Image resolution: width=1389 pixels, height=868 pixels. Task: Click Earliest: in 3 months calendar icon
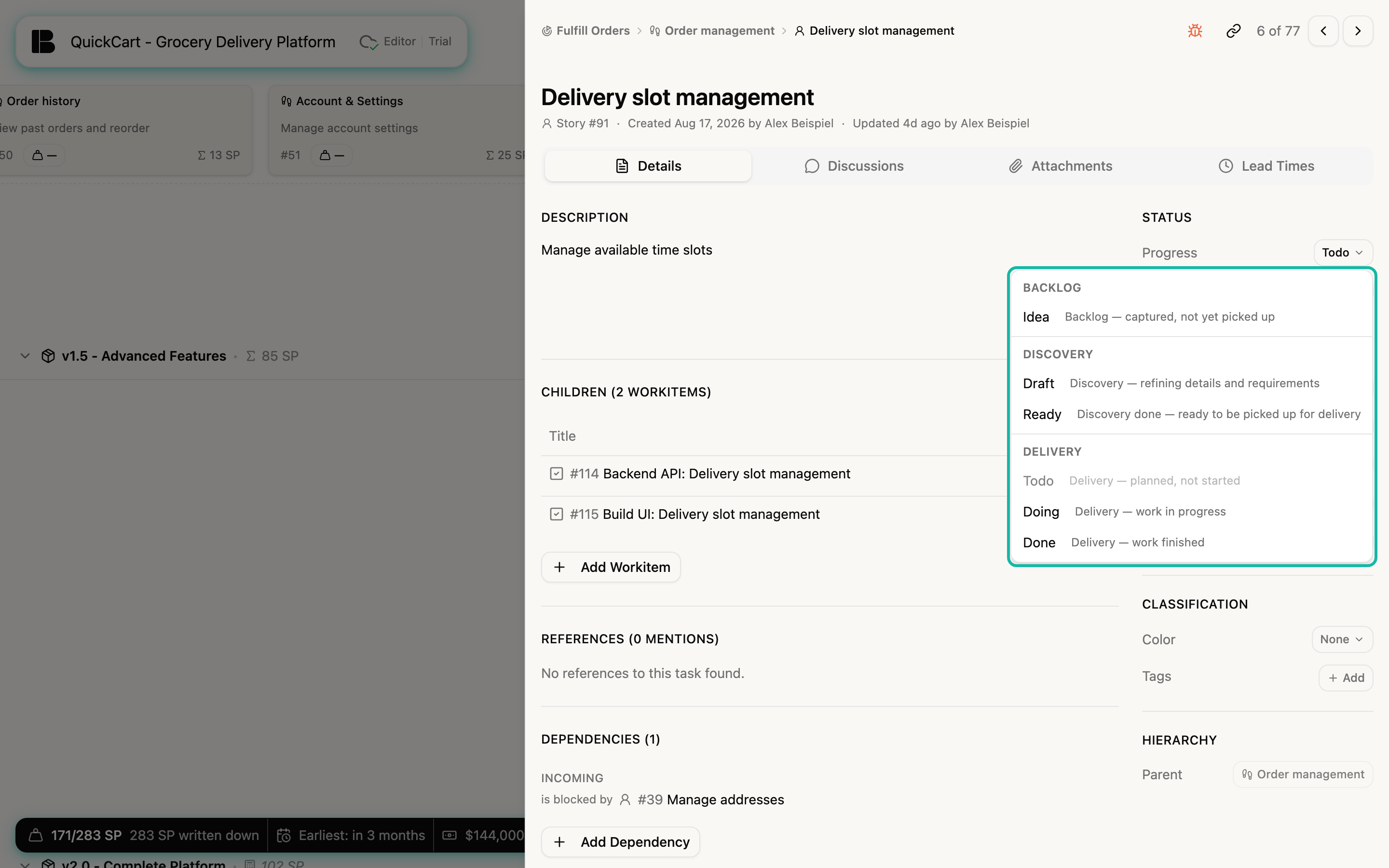click(x=284, y=835)
